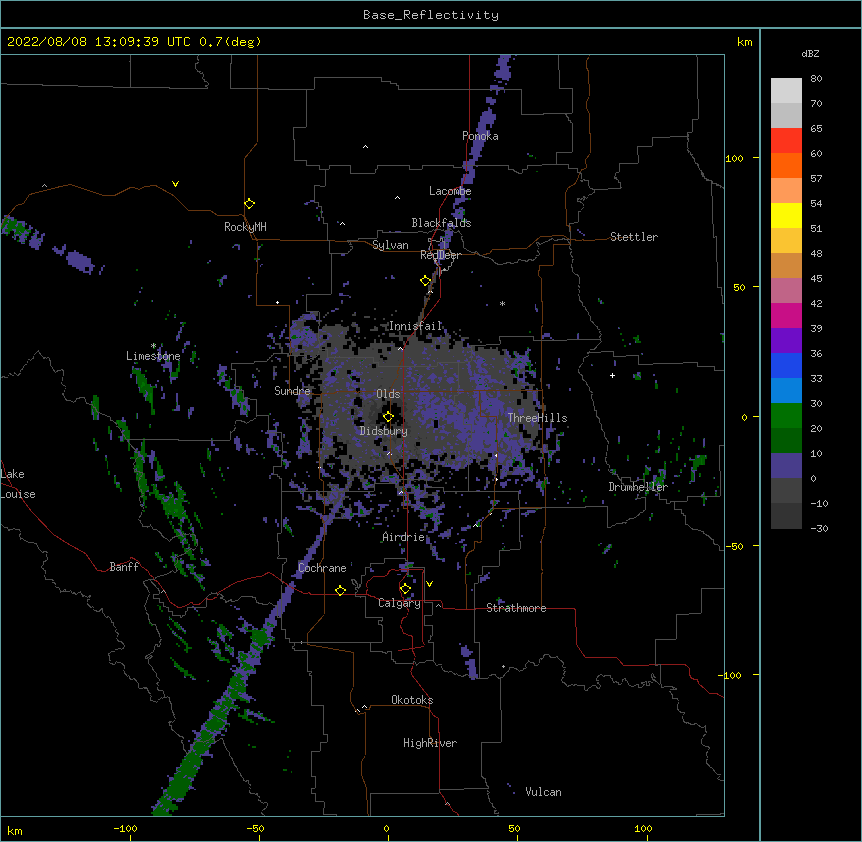The height and width of the screenshot is (842, 862).
Task: Click the white caret marker west of Ponoka
Action: pos(366,147)
